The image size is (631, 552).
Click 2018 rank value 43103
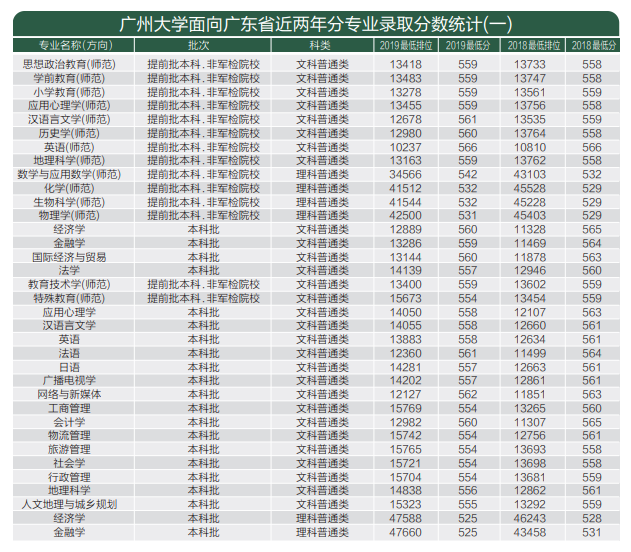(x=530, y=175)
